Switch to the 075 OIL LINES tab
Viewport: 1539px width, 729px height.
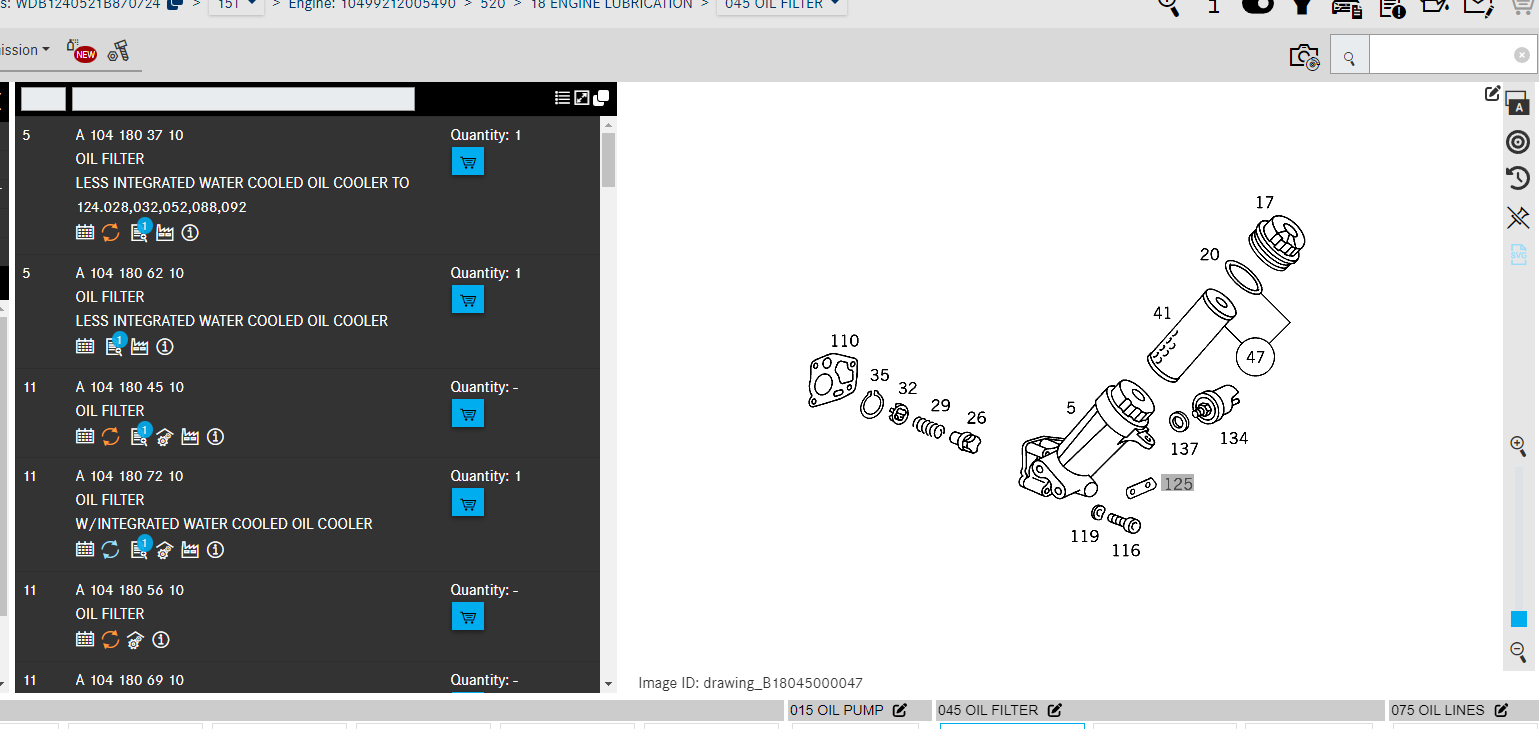tap(1448, 710)
